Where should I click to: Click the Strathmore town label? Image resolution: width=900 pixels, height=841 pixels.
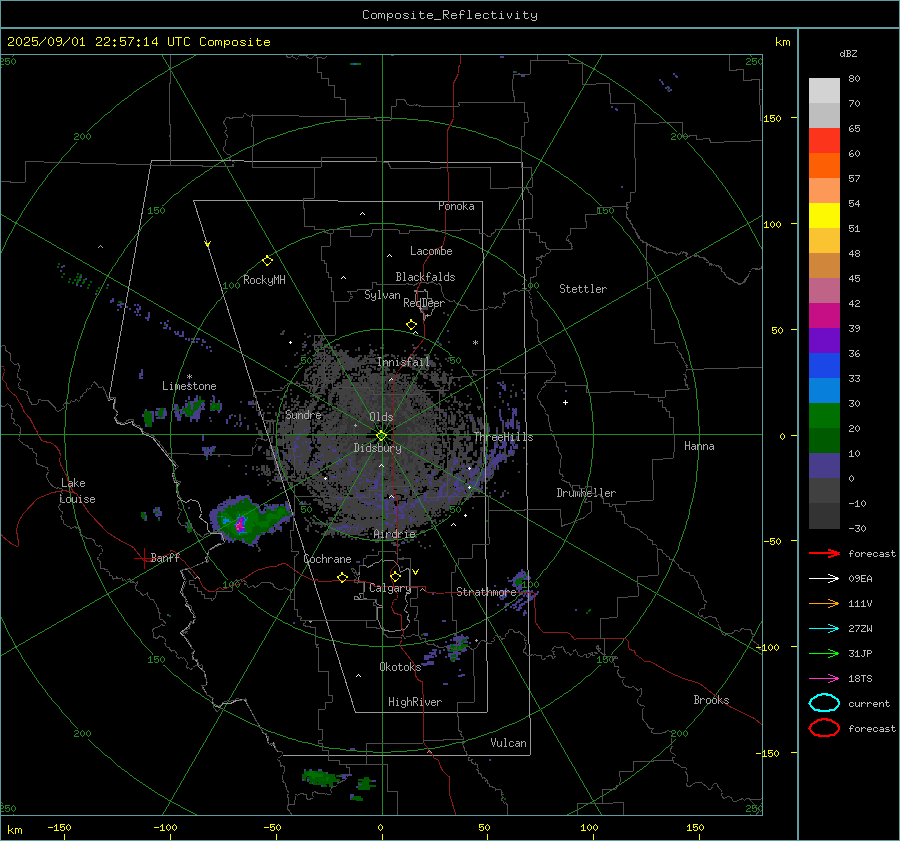tap(486, 592)
